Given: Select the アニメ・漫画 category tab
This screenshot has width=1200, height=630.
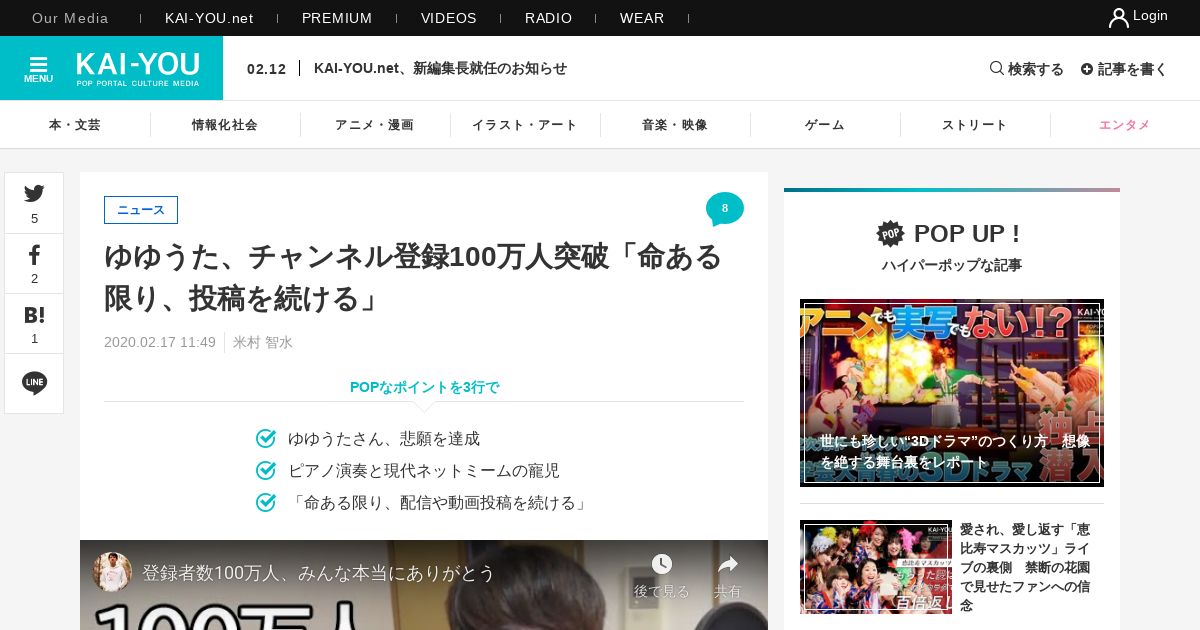Looking at the screenshot, I should (x=375, y=125).
